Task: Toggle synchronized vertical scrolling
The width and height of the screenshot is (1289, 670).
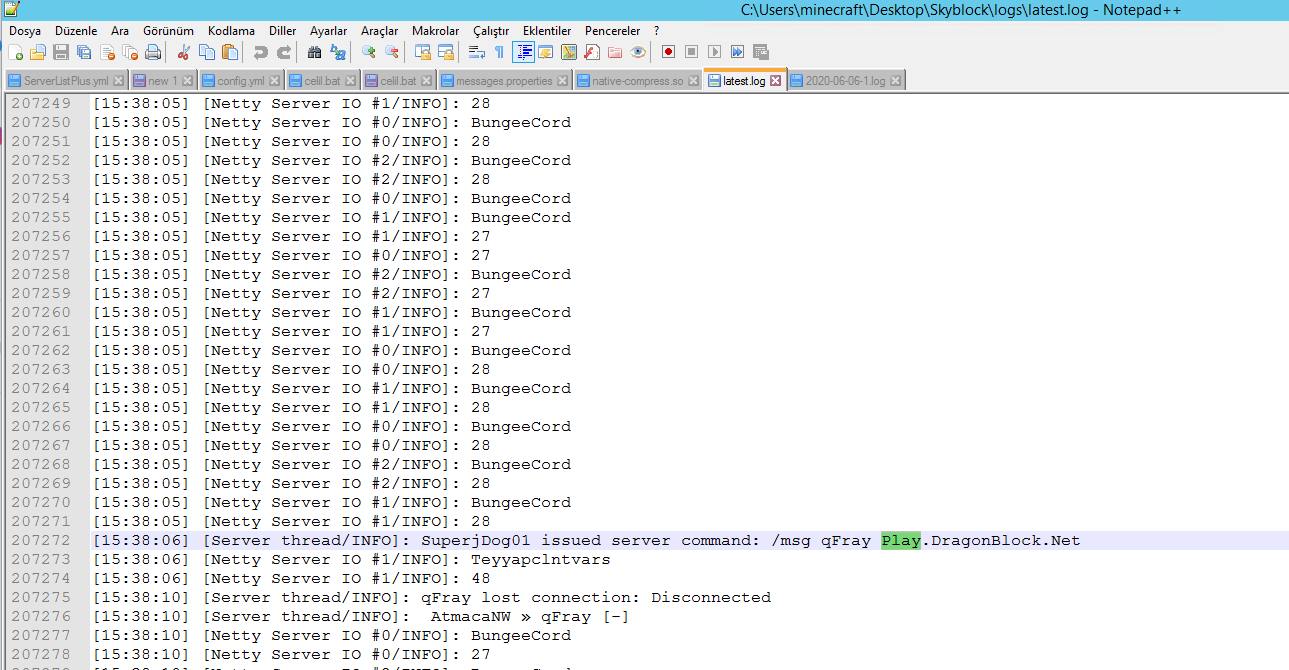Action: 423,52
